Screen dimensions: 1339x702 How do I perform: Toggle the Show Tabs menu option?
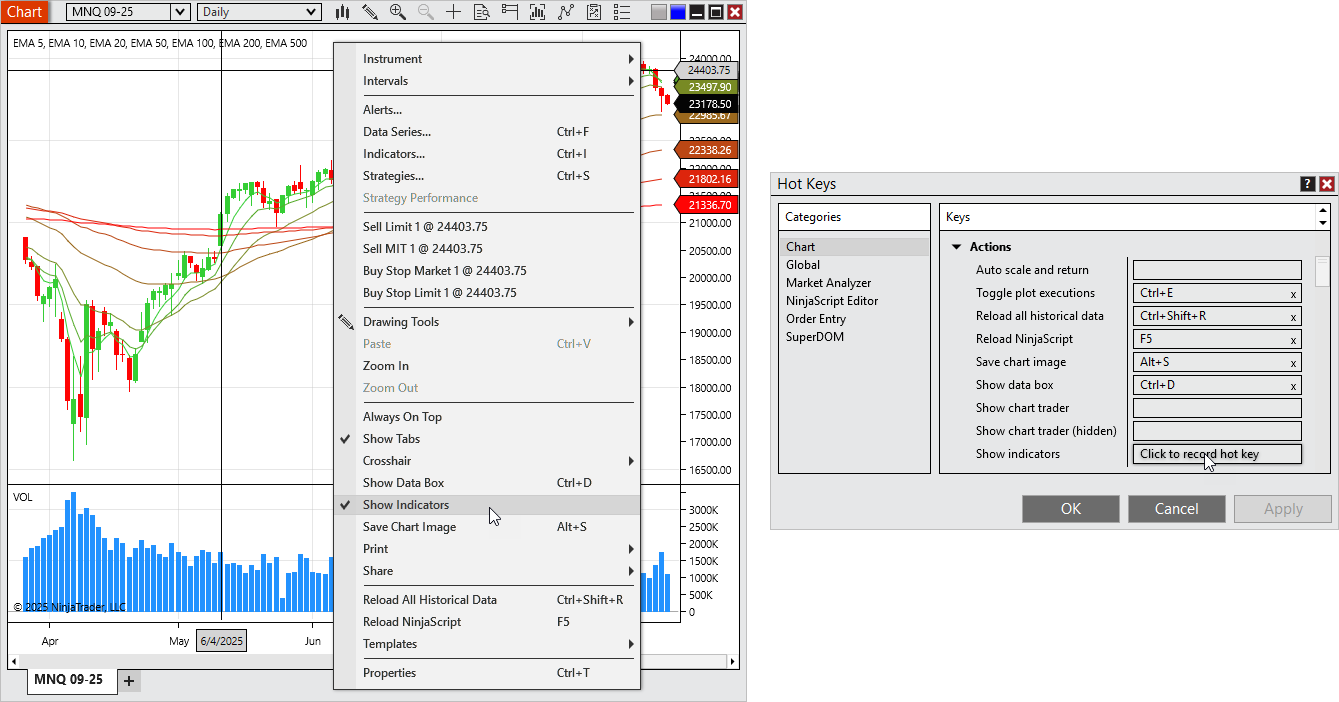[x=391, y=439]
